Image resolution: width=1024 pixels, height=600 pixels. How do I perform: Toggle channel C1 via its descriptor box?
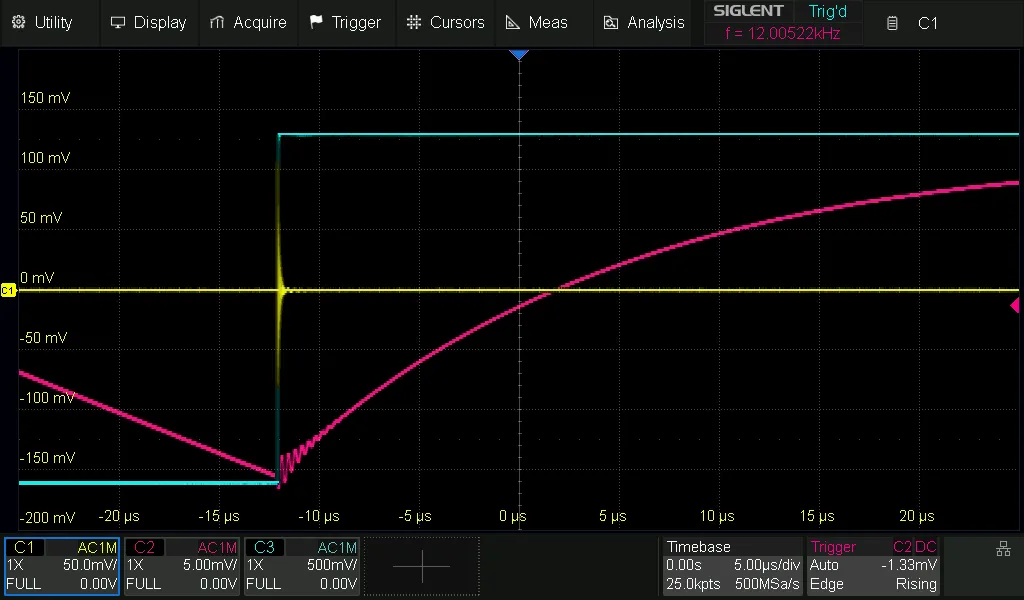pos(25,547)
